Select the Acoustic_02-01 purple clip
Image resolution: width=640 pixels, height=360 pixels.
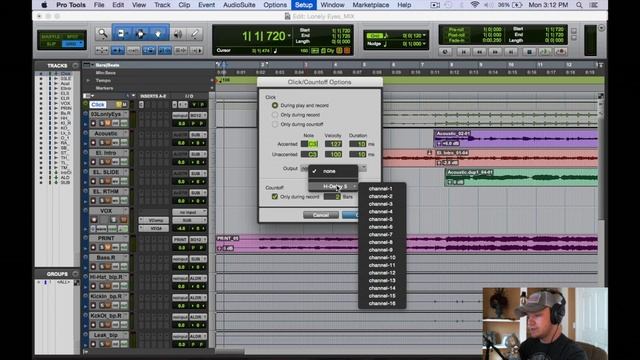point(516,139)
